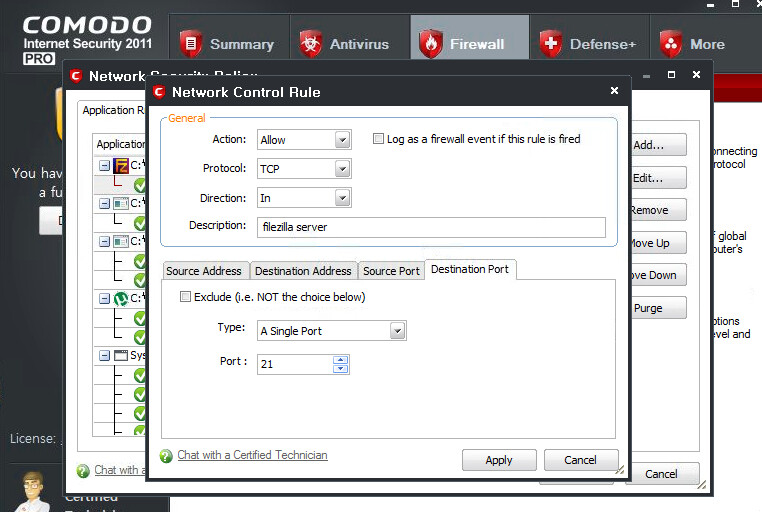The image size is (762, 512).
Task: Open the Protocol dropdown showing TCP
Action: click(x=304, y=169)
